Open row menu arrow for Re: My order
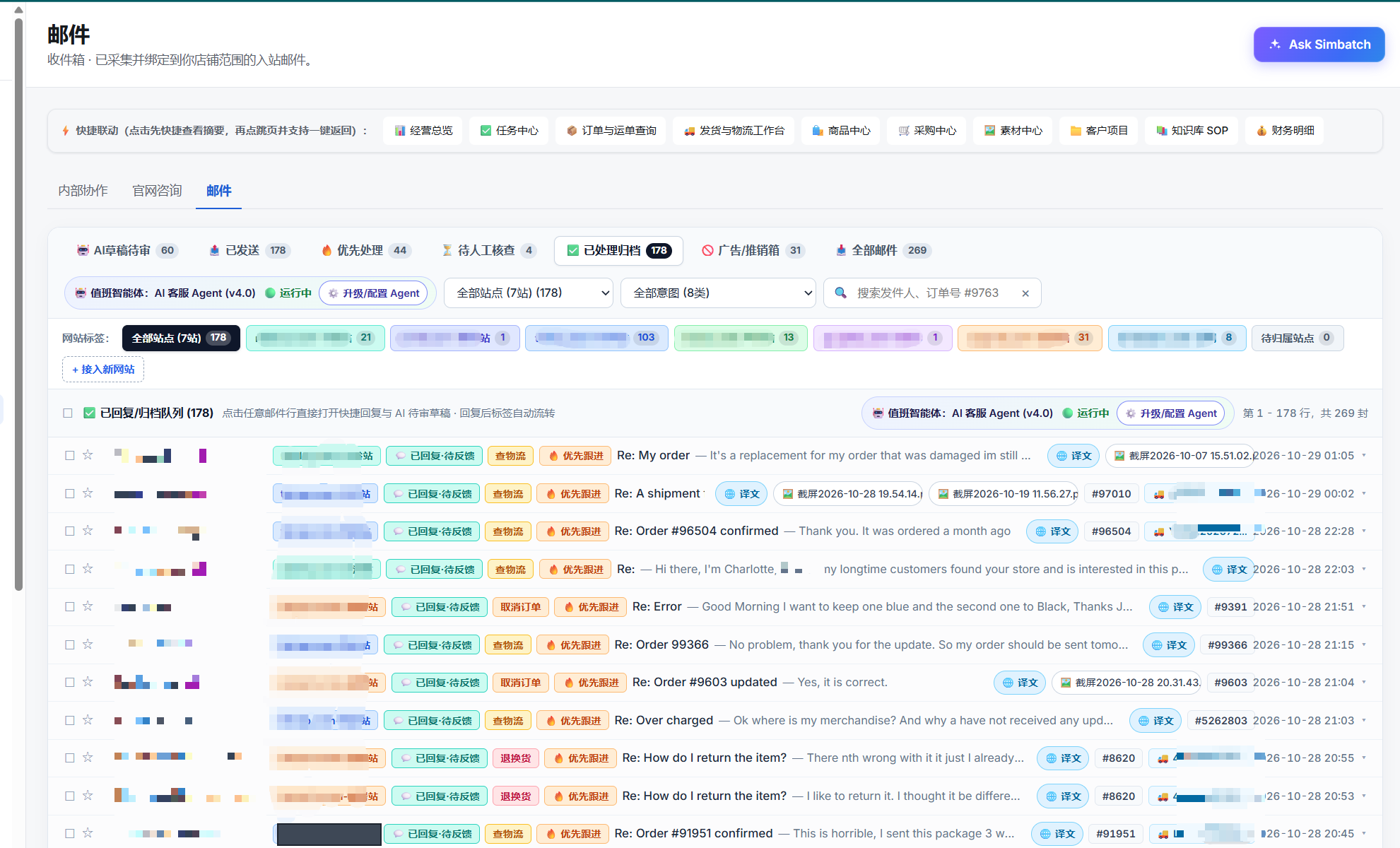The height and width of the screenshot is (848, 1400). coord(1364,455)
